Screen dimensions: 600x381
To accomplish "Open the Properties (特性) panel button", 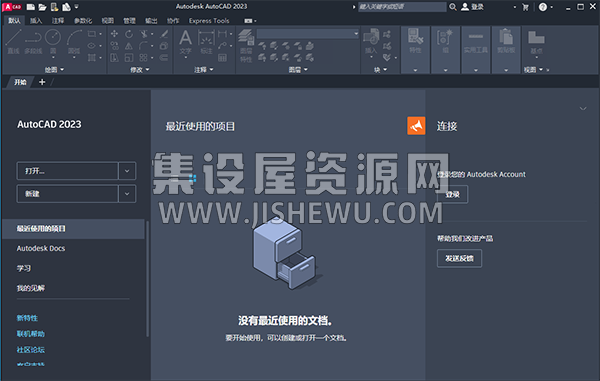I will (415, 42).
